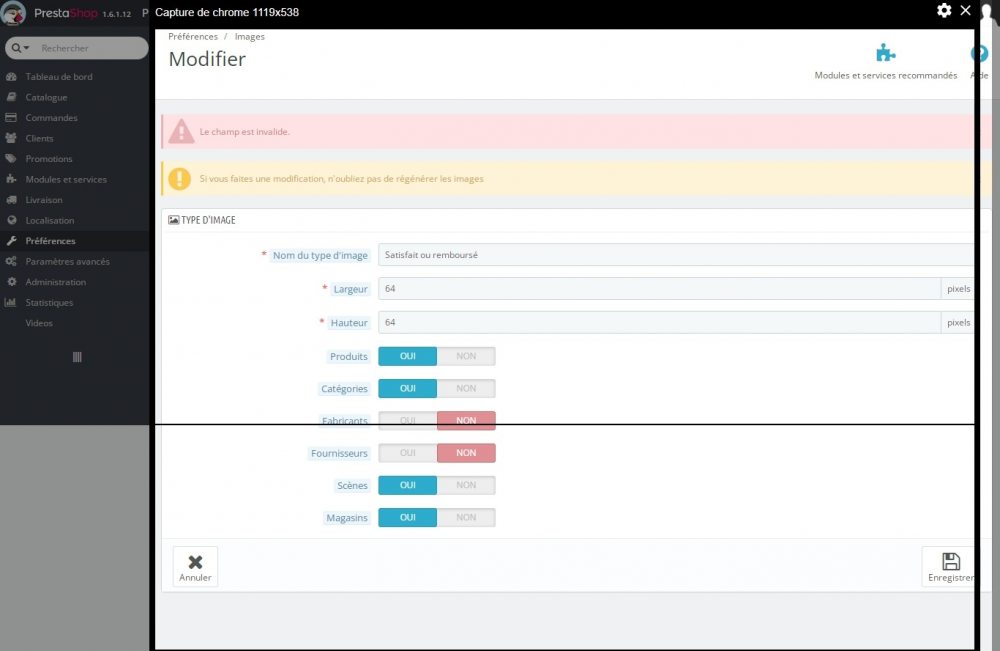Click the Tableau de bord gauge icon
The height and width of the screenshot is (651, 1000).
click(x=11, y=77)
